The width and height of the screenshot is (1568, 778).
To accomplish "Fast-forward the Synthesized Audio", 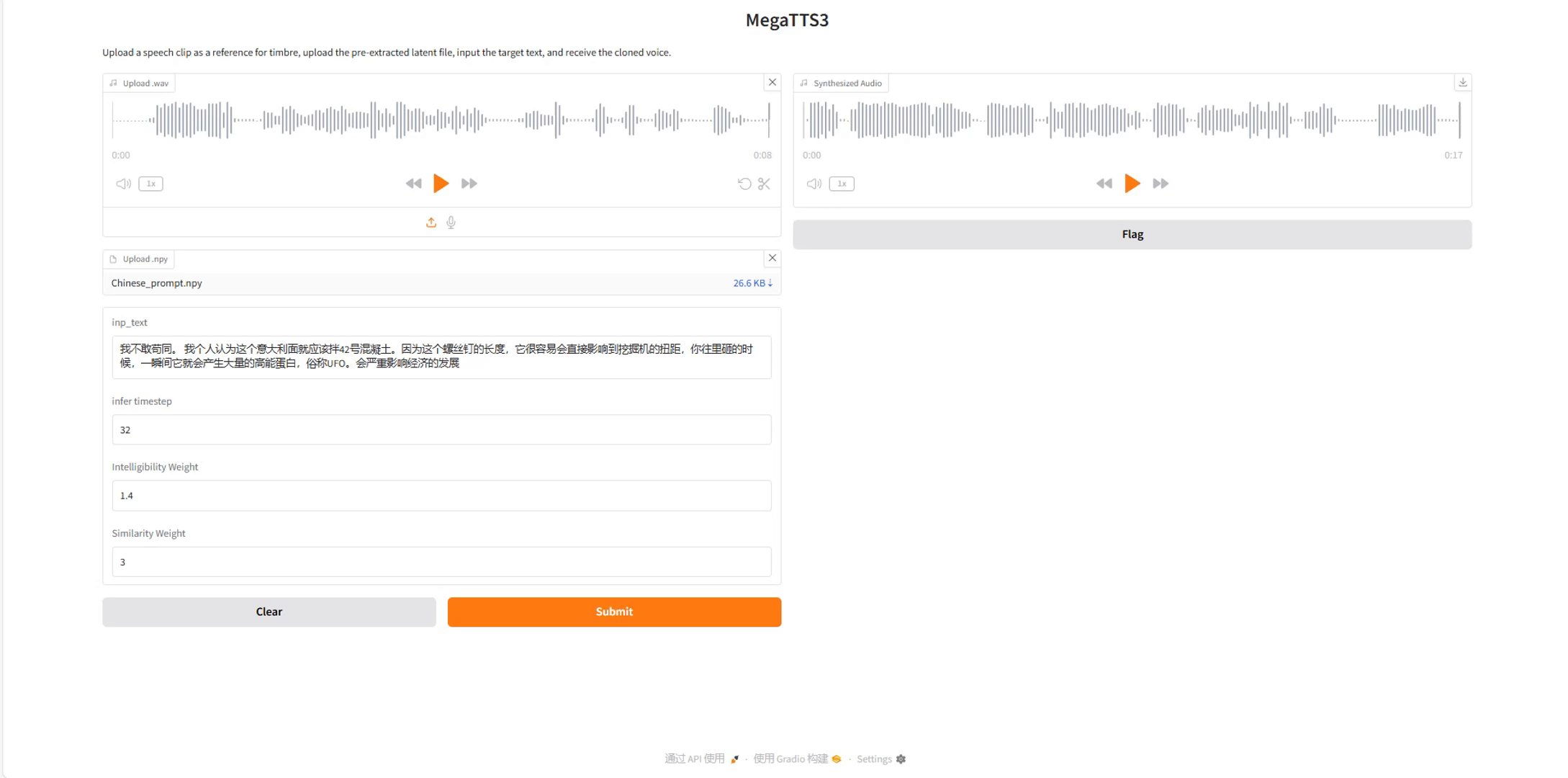I will tap(1161, 184).
